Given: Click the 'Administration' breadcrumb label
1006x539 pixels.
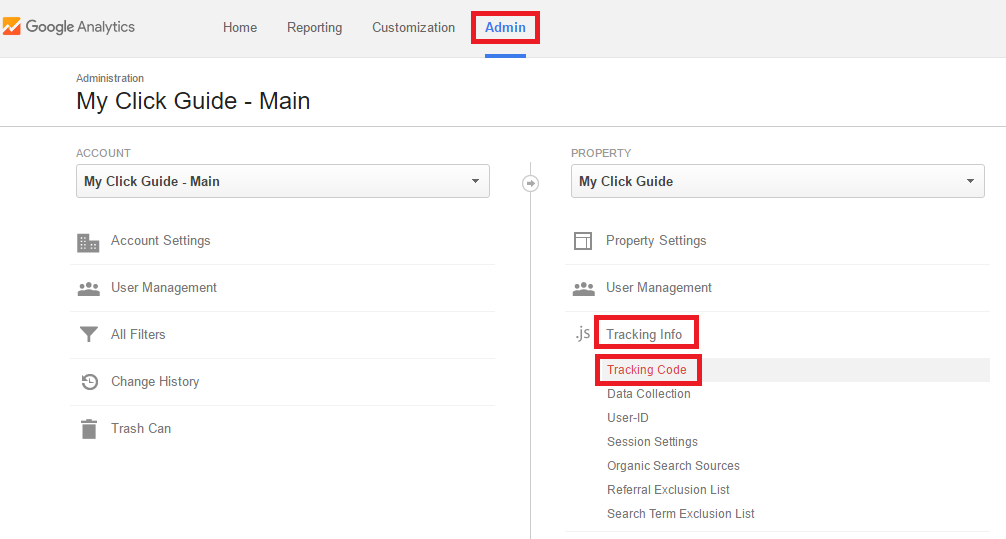Looking at the screenshot, I should click(110, 78).
